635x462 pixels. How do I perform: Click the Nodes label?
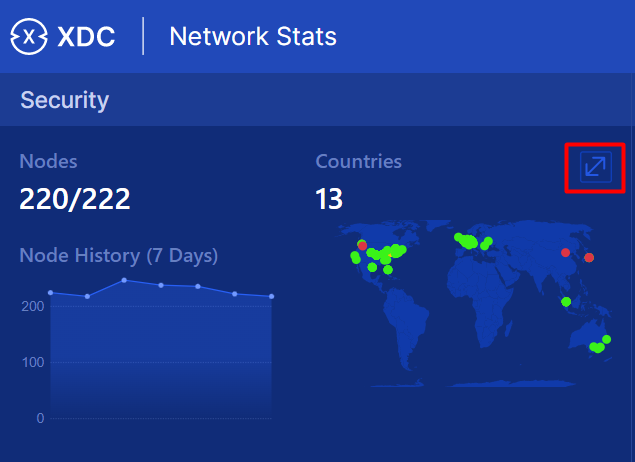point(48,161)
